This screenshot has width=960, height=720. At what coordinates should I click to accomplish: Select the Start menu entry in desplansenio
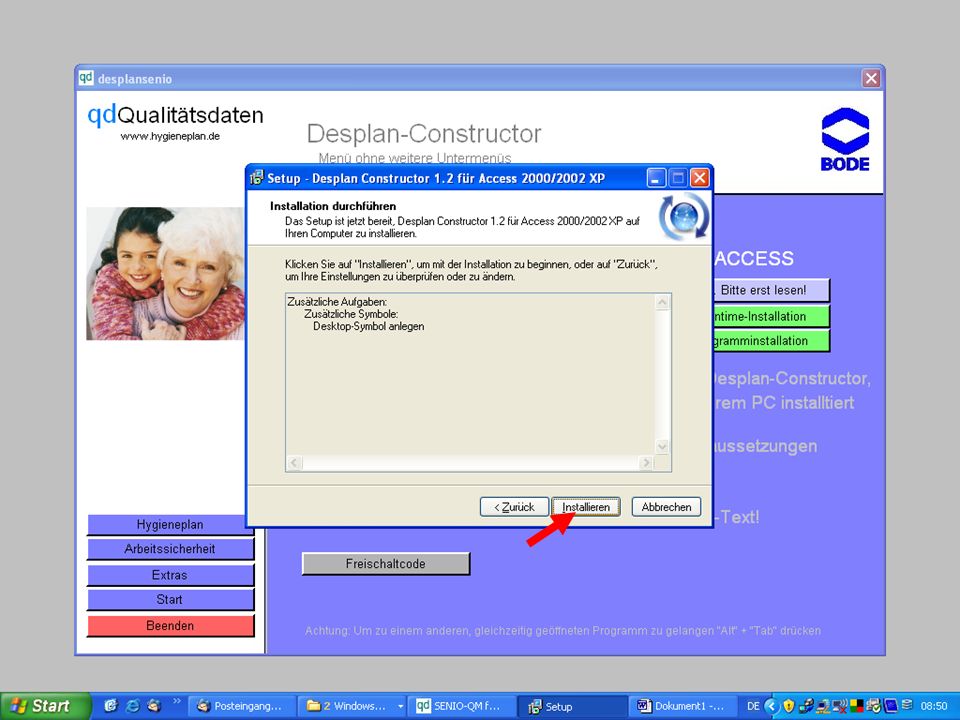(x=170, y=599)
